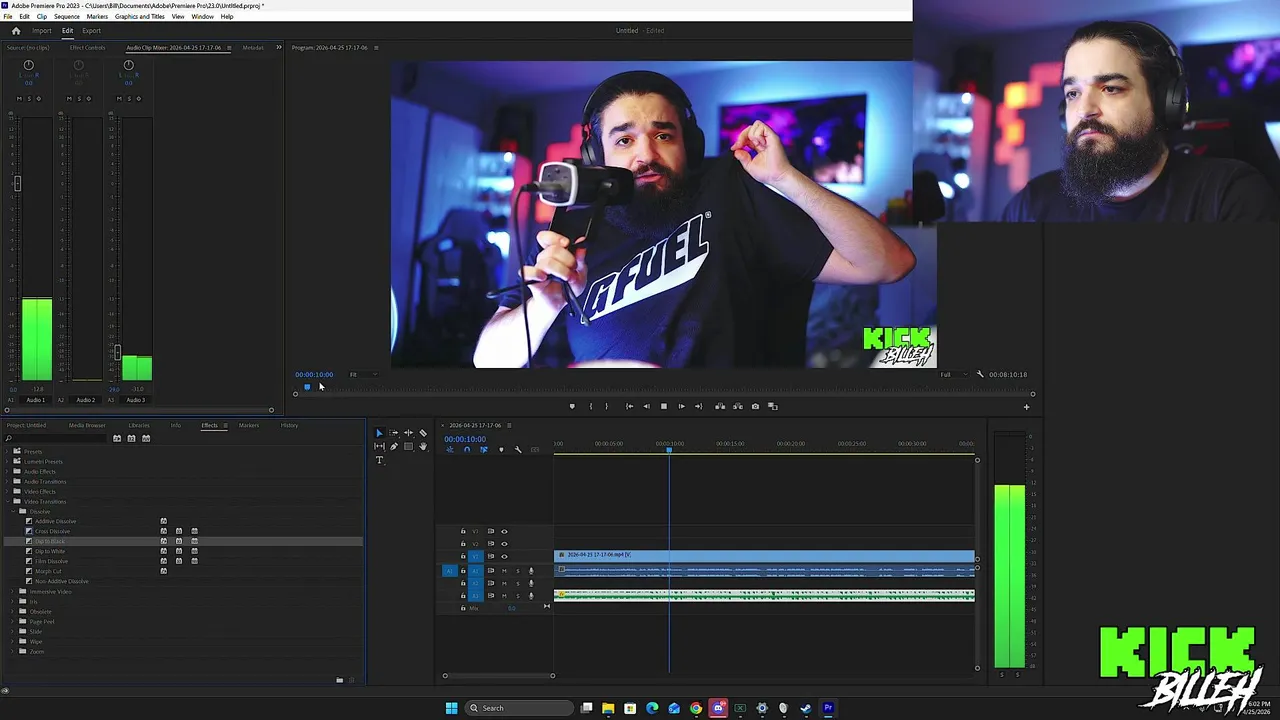
Task: Switch to the Media Browser tab
Action: pos(87,425)
